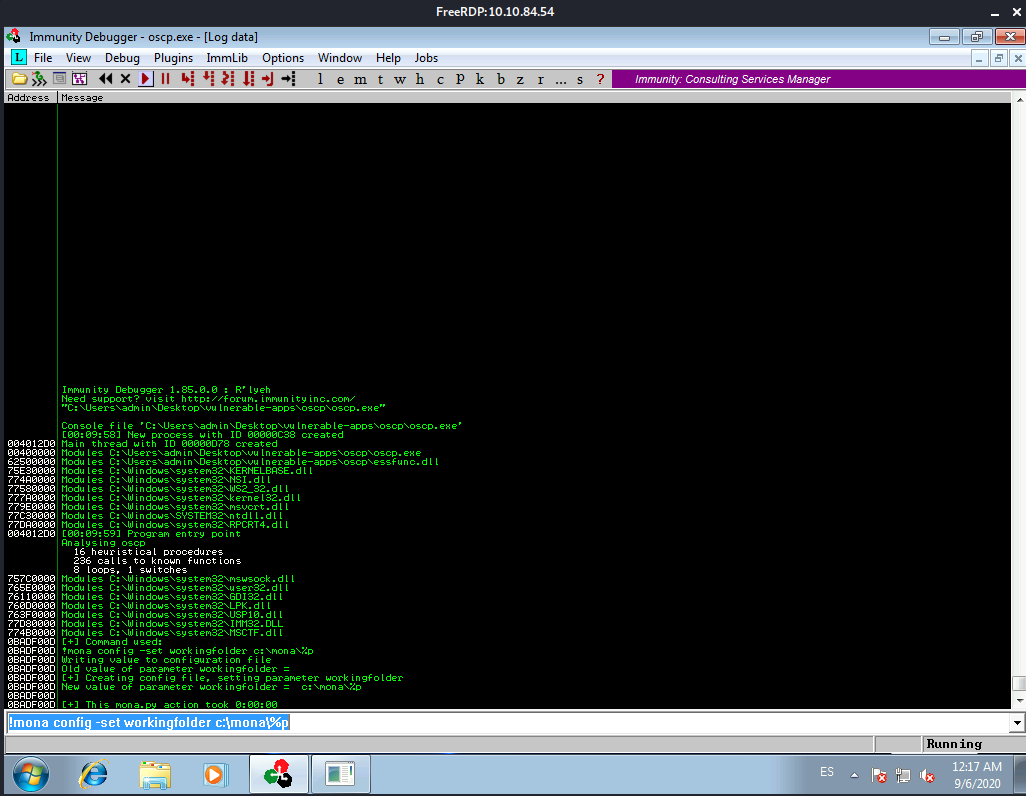The height and width of the screenshot is (796, 1026).
Task: Click the Attach to process icon
Action: (39, 79)
